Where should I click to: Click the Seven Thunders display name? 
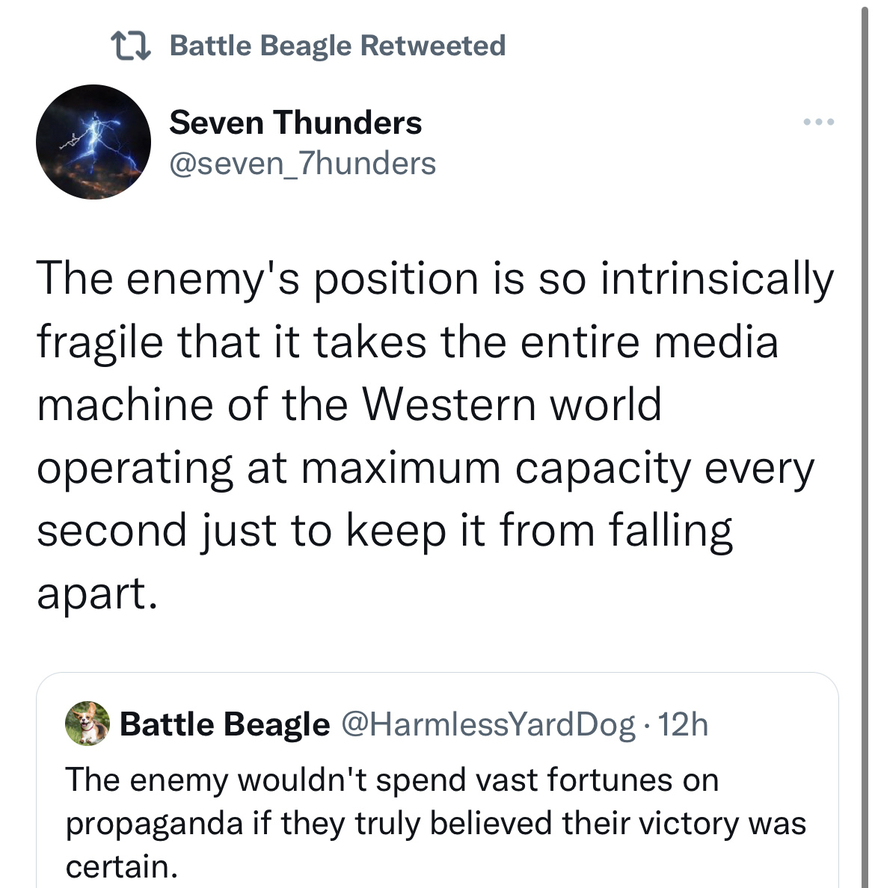point(295,123)
